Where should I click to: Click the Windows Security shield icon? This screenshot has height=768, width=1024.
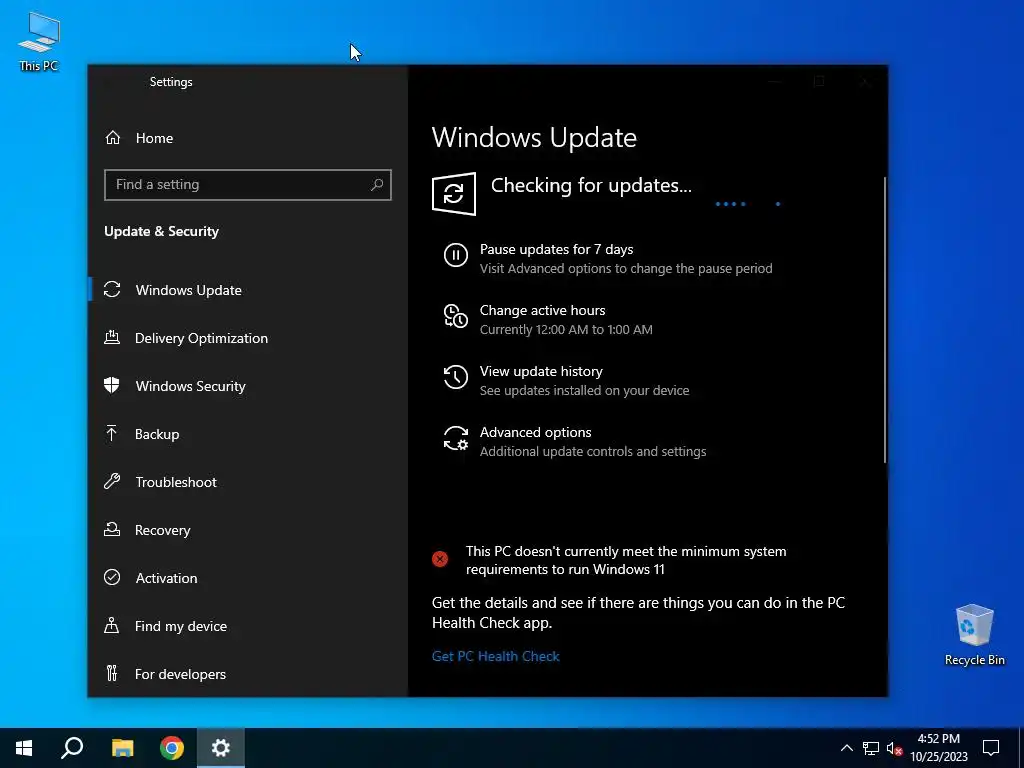coord(112,385)
